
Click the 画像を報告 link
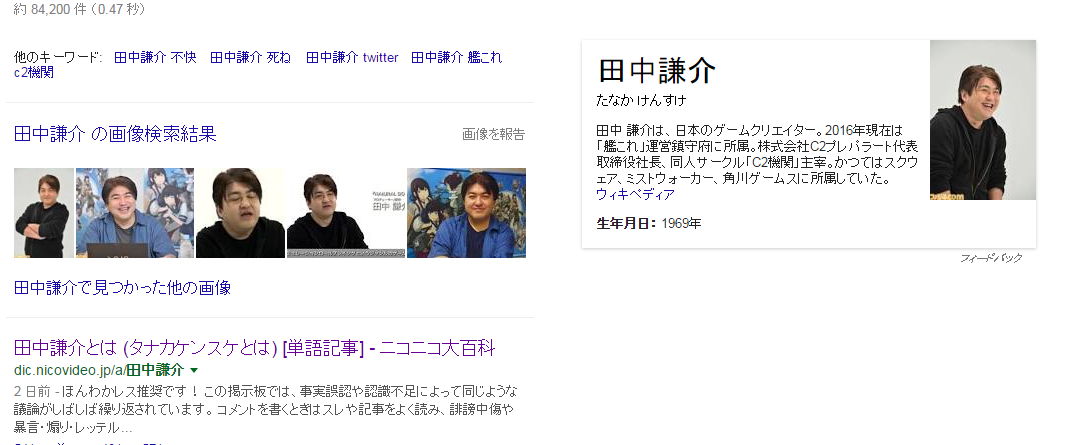pyautogui.click(x=494, y=134)
